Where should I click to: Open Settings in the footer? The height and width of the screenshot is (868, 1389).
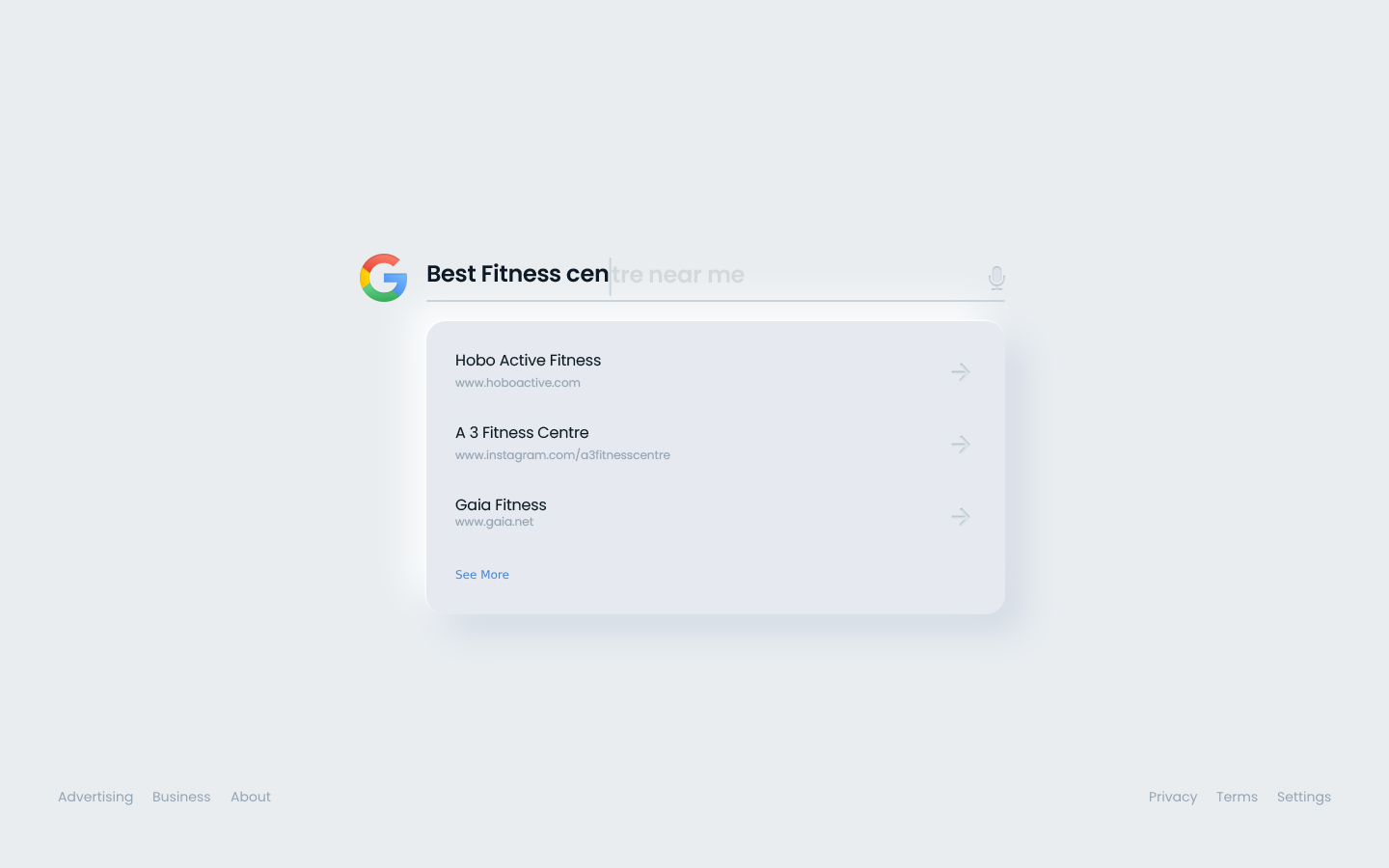pos(1303,797)
